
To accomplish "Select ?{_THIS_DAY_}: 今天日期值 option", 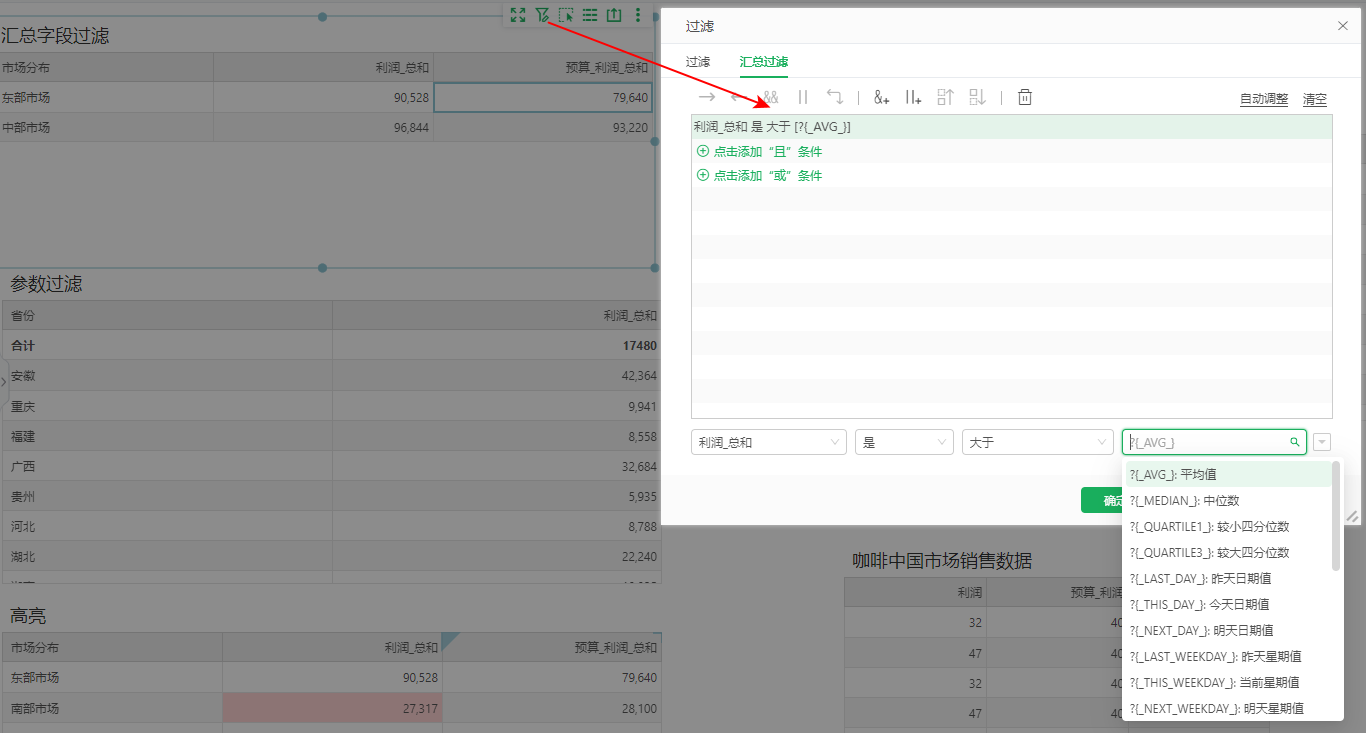I will (x=1228, y=604).
